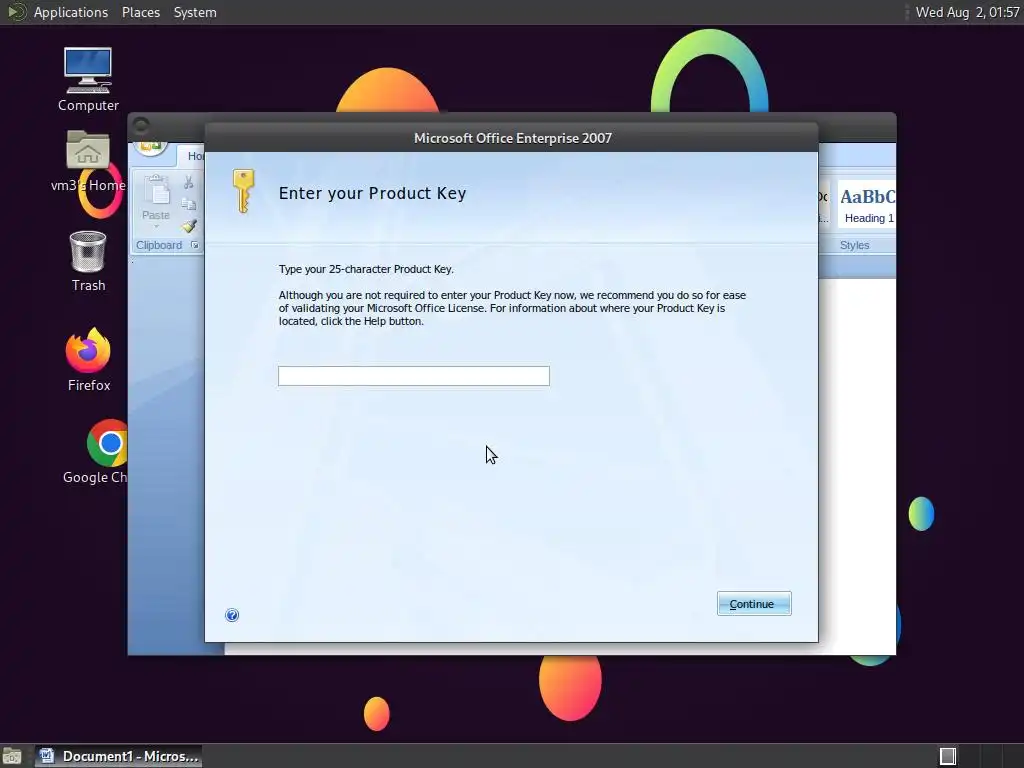The width and height of the screenshot is (1024, 768).
Task: Click the Format Painter brush icon in Word
Action: (189, 226)
